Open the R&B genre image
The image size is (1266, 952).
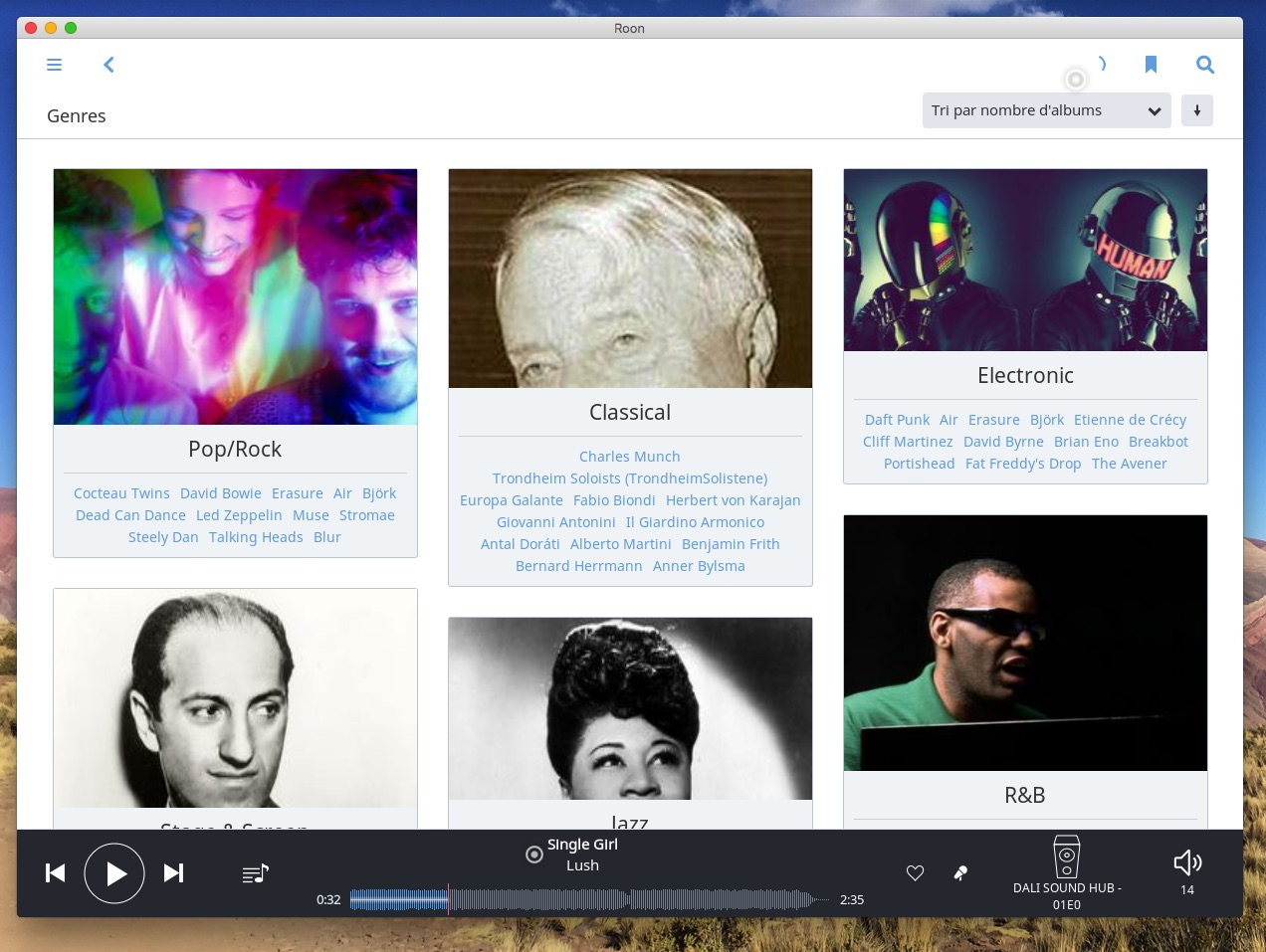click(1025, 643)
